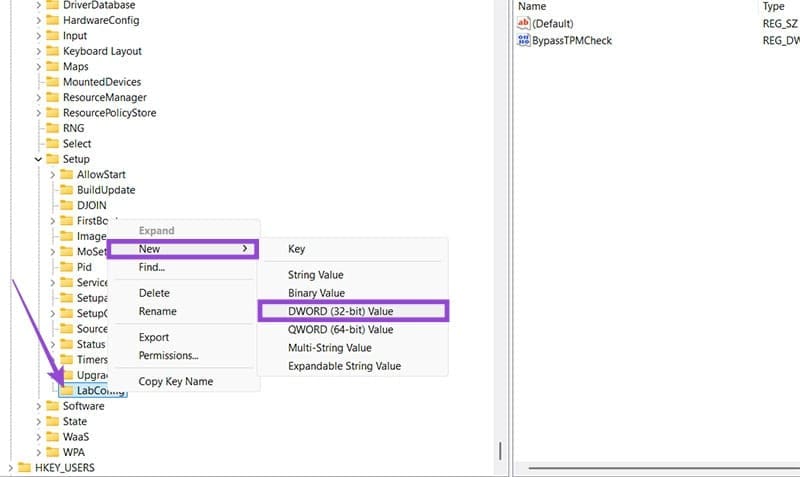800x477 pixels.
Task: Select Permissions... from the context menu
Action: pos(168,355)
